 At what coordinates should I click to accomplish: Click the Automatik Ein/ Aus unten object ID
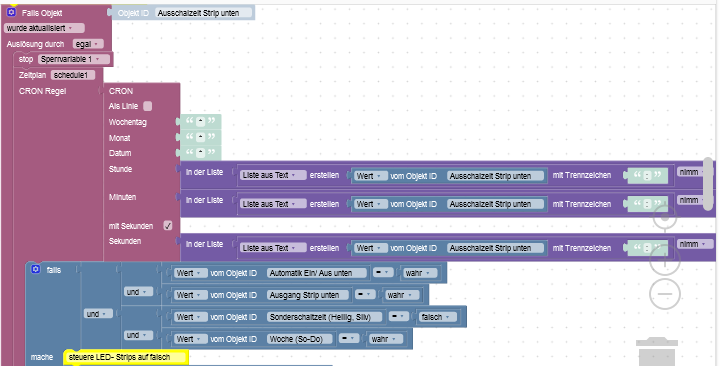[x=317, y=273]
